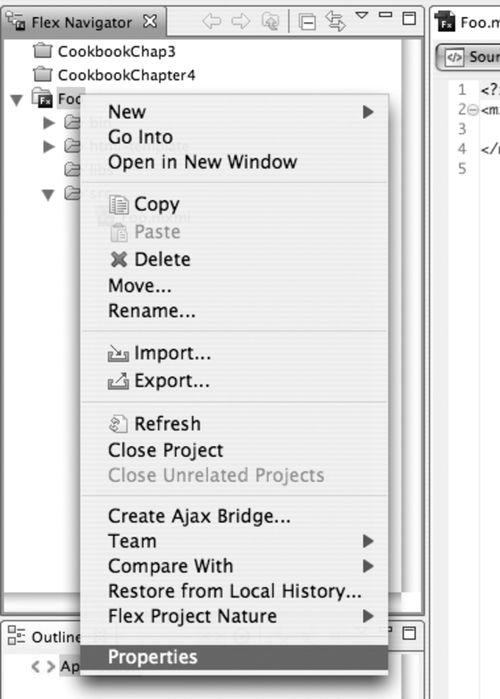The height and width of the screenshot is (699, 500).
Task: Toggle Link with Editor icon
Action: [x=336, y=21]
